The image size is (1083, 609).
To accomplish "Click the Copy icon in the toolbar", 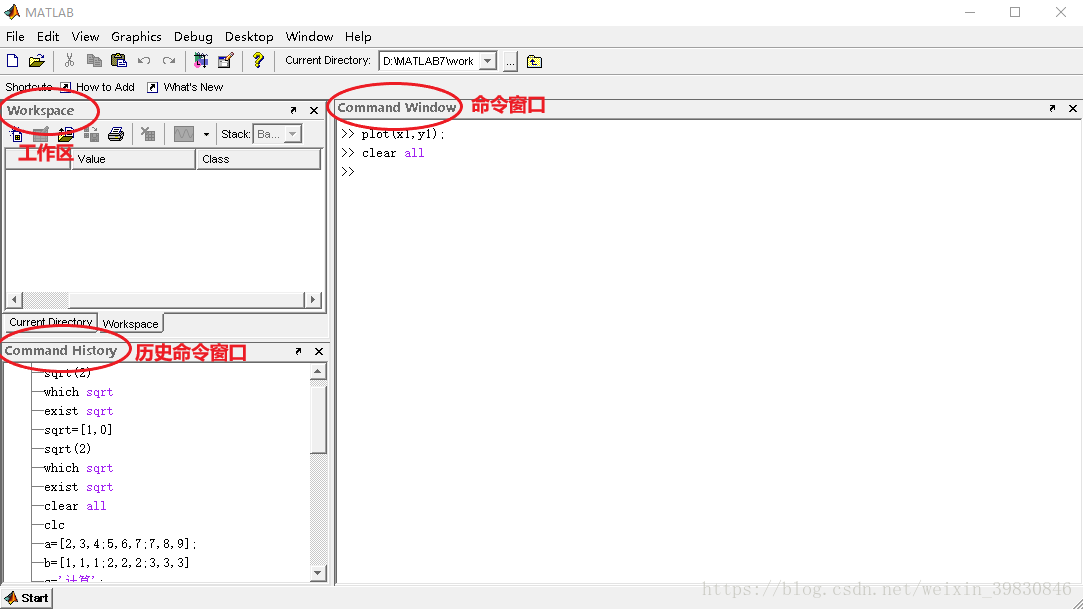I will coord(94,61).
